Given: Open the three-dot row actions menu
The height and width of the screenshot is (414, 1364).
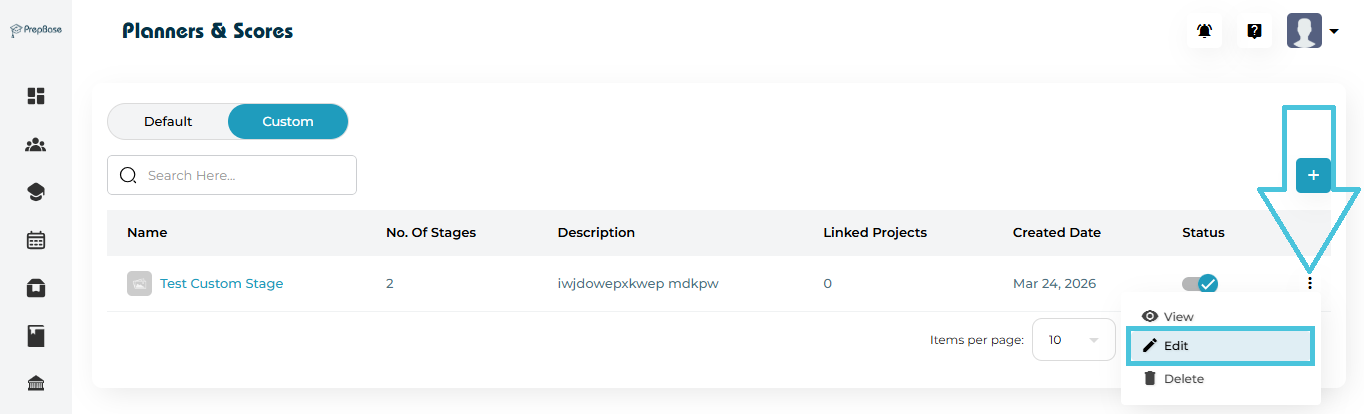Looking at the screenshot, I should (x=1309, y=284).
